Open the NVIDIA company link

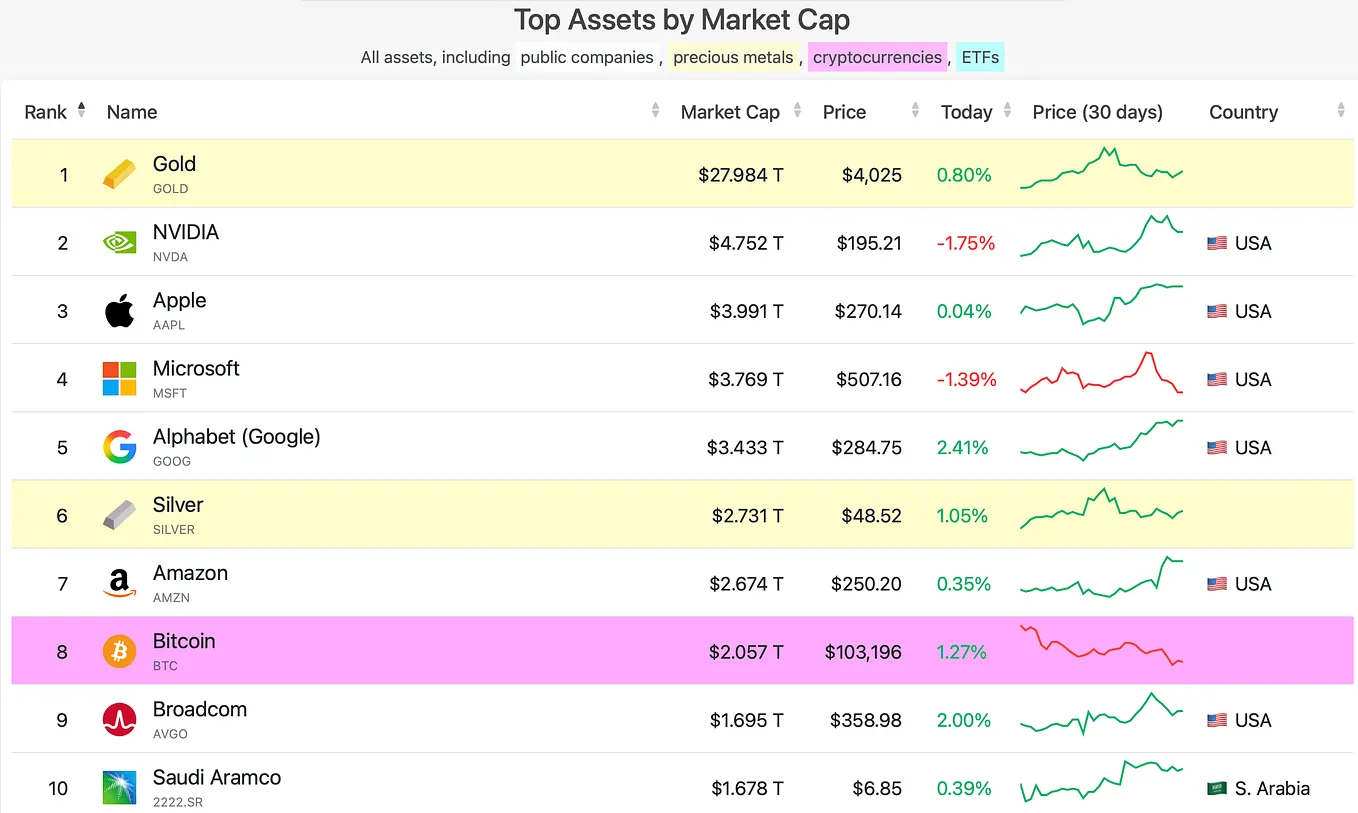tap(186, 232)
